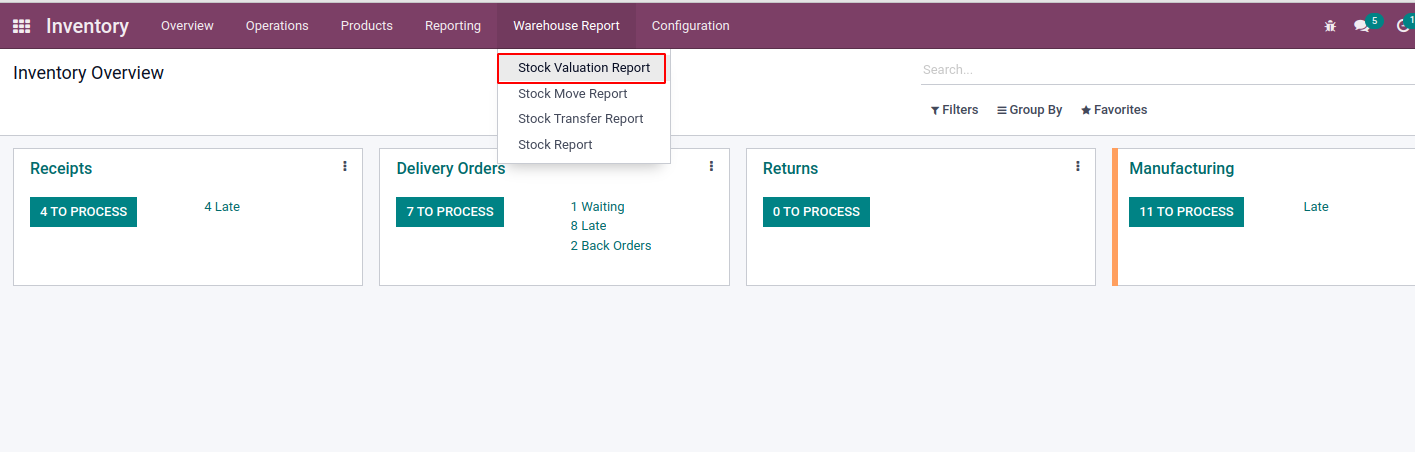Open Delivery Orders card three-dot menu
The image size is (1415, 452).
(x=711, y=167)
